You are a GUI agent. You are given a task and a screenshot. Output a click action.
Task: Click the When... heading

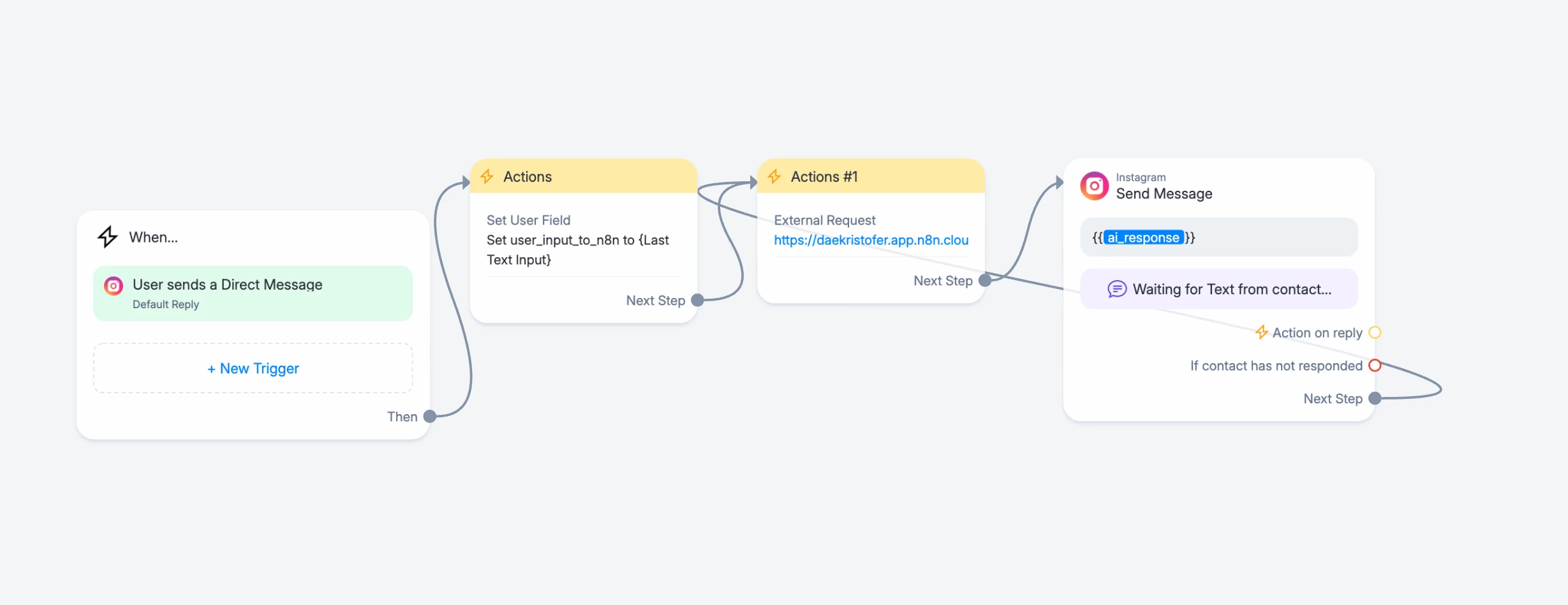(x=154, y=237)
